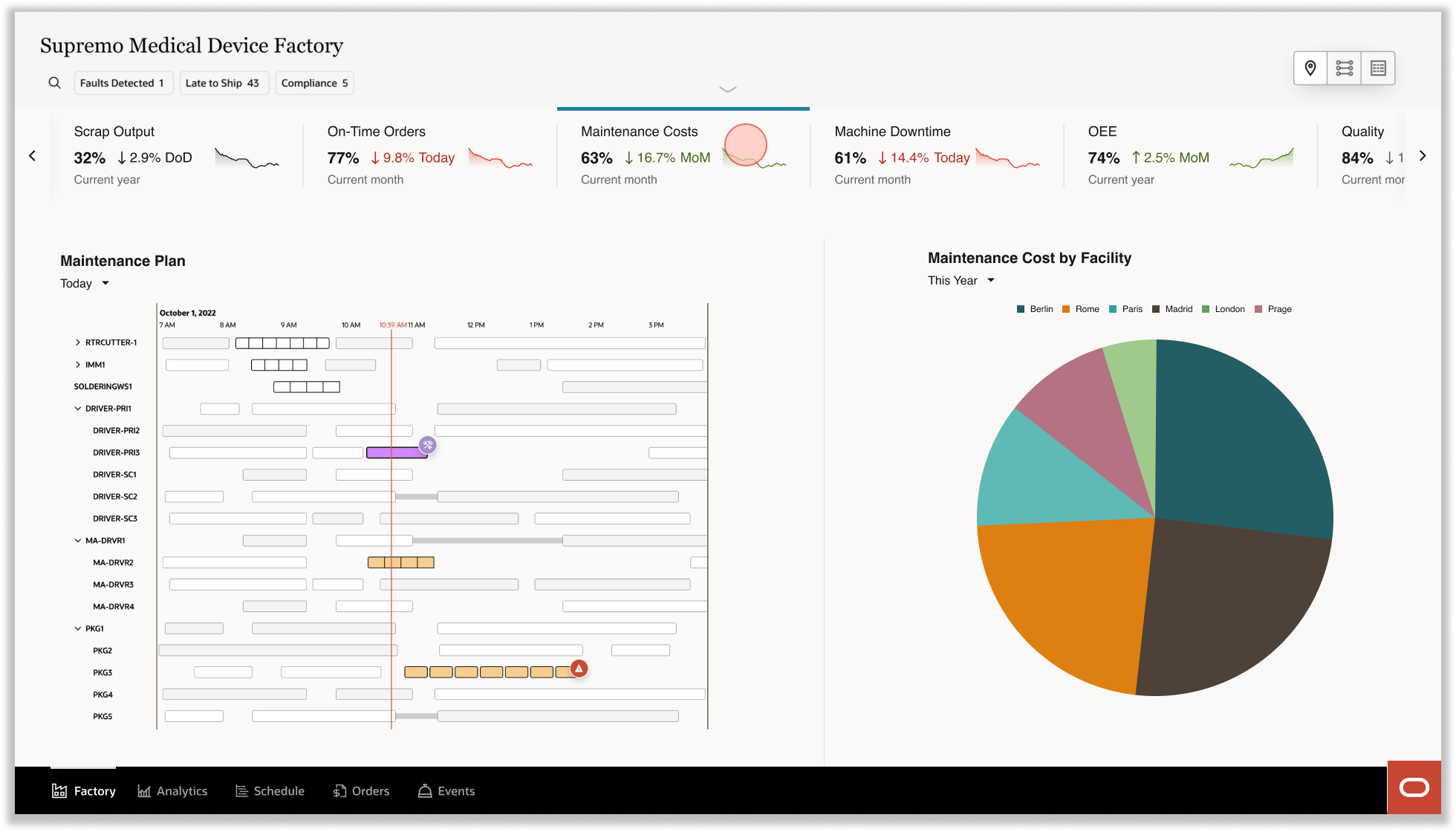
Task: Switch to the flow diagram view icon
Action: coord(1345,68)
